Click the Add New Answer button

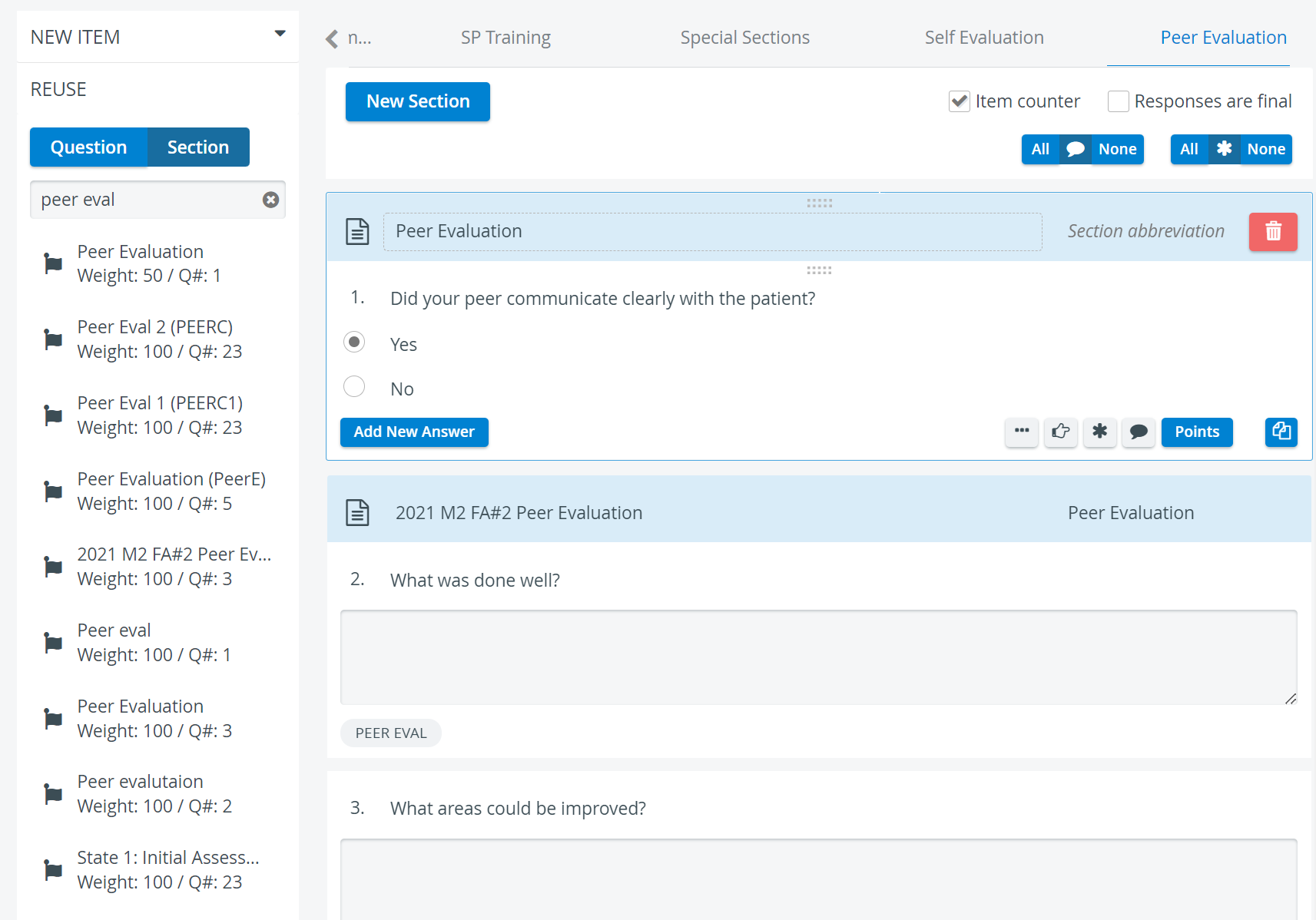(414, 432)
